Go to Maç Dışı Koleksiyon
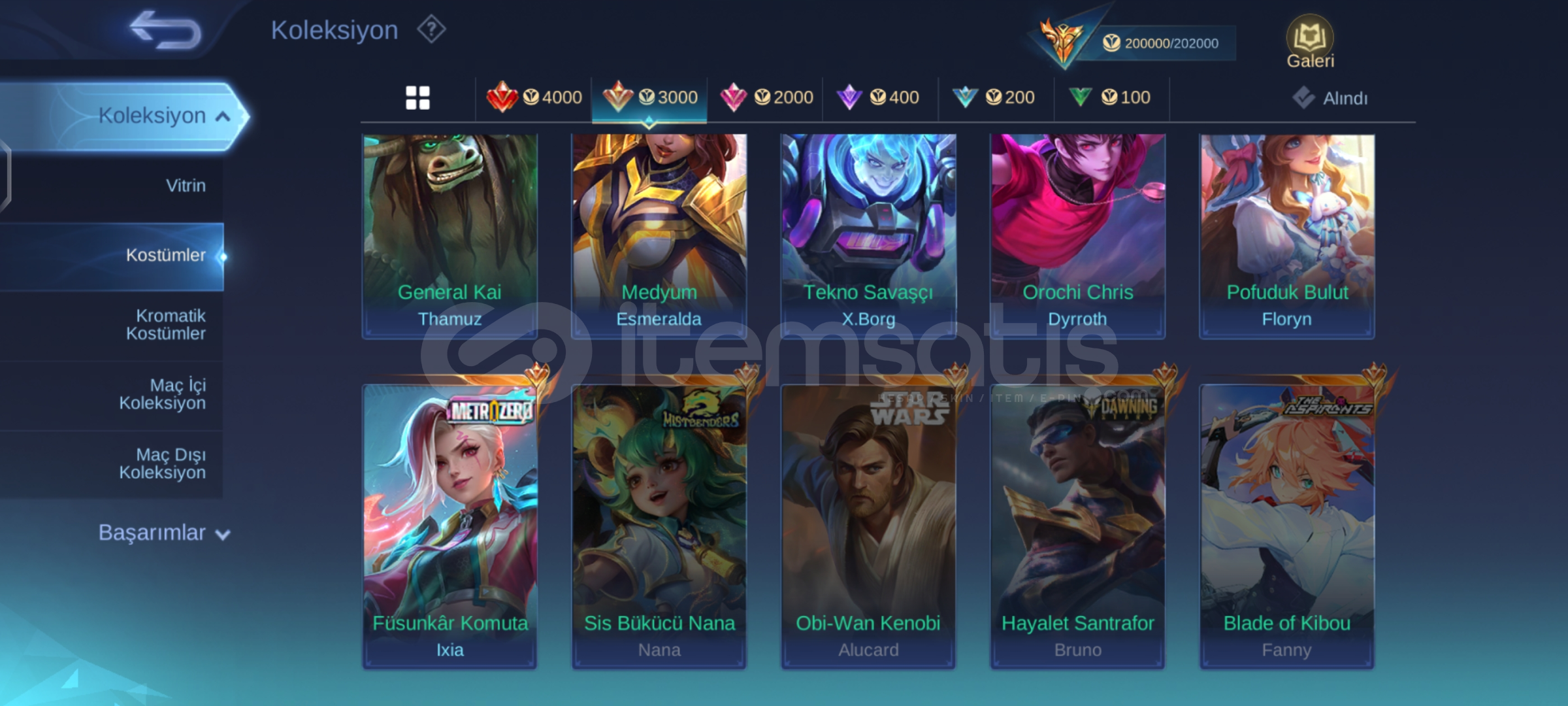The width and height of the screenshot is (1568, 706). (163, 463)
